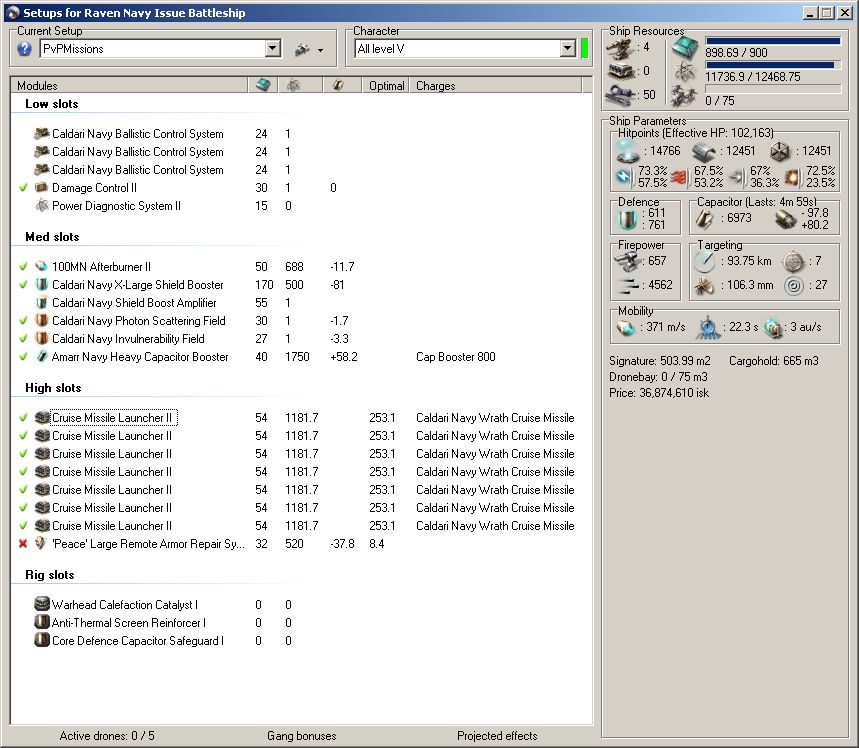Image resolution: width=859 pixels, height=748 pixels.
Task: Click the shield hitpoints icon in Ship Parameters
Action: (627, 151)
